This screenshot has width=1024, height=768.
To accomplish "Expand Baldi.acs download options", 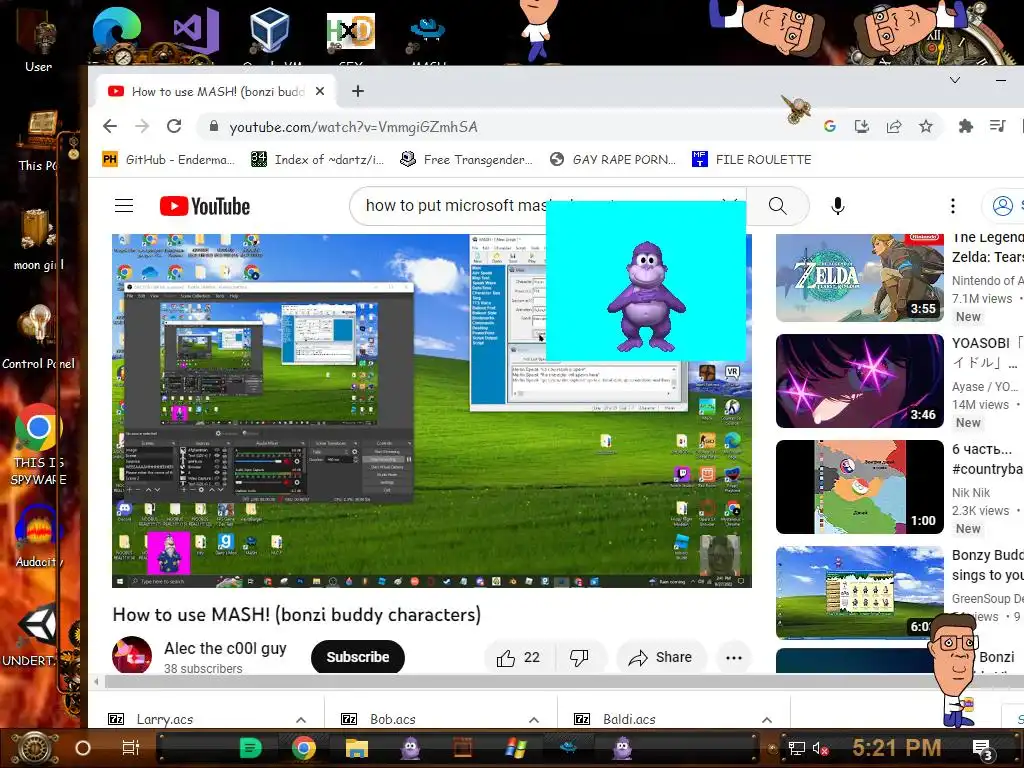I will [767, 720].
